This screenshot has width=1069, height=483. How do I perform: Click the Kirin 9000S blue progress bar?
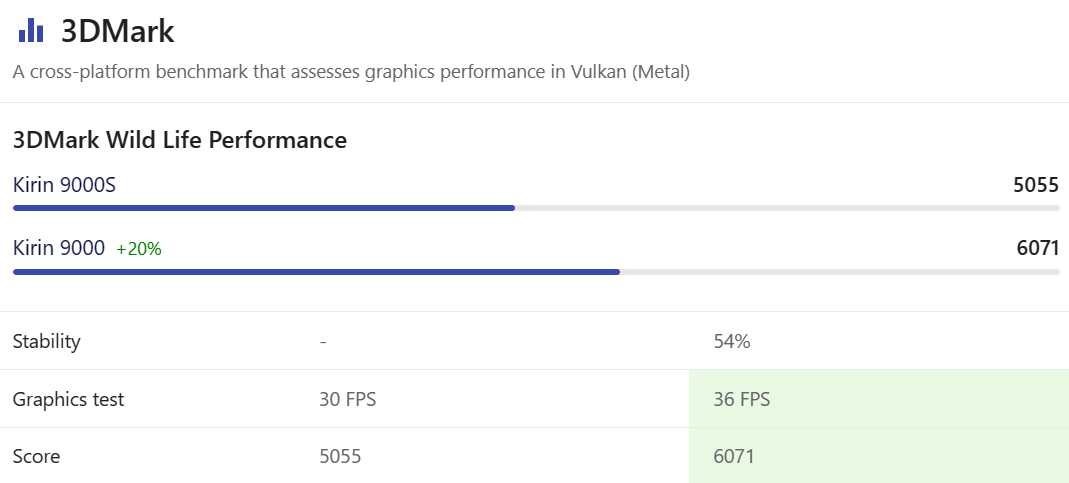[x=264, y=208]
